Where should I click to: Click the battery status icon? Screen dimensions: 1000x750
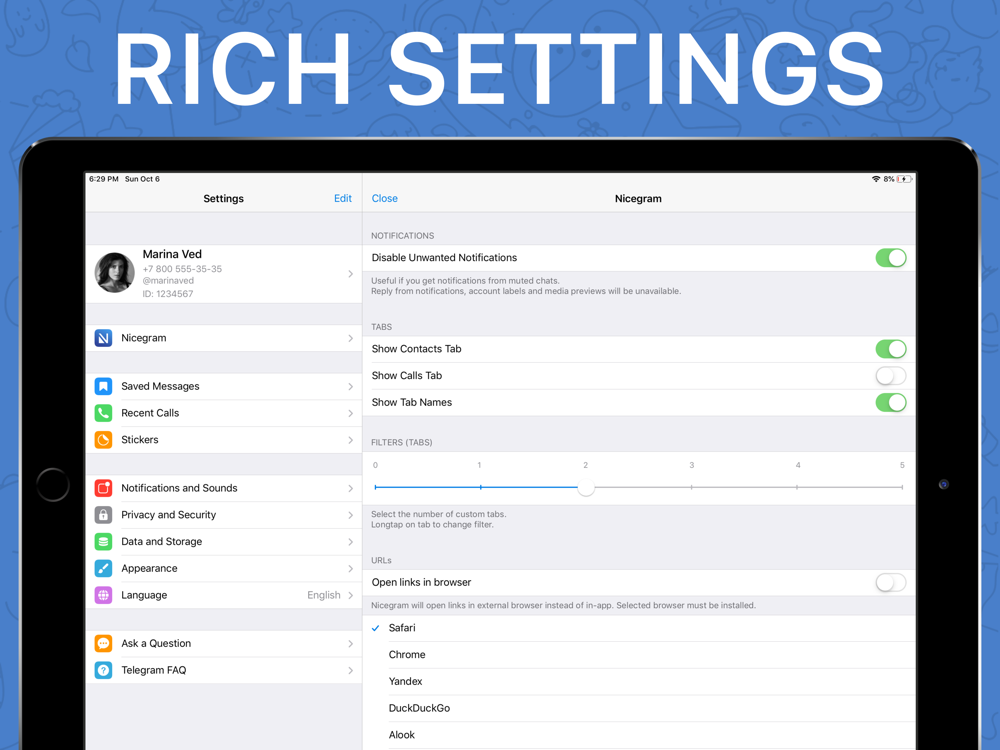[904, 179]
